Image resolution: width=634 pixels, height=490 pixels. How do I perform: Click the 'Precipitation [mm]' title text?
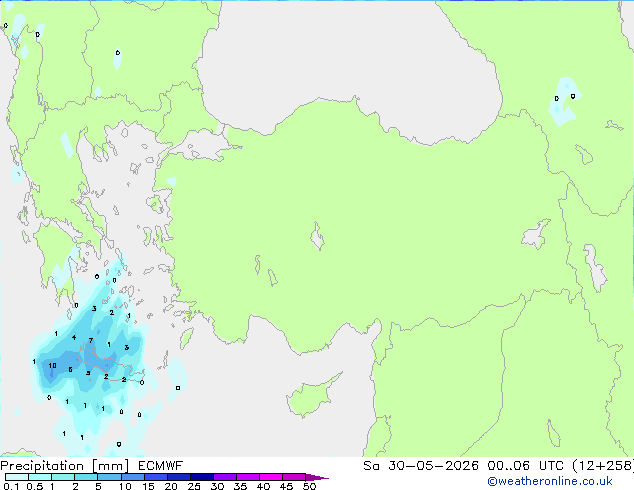pyautogui.click(x=65, y=466)
